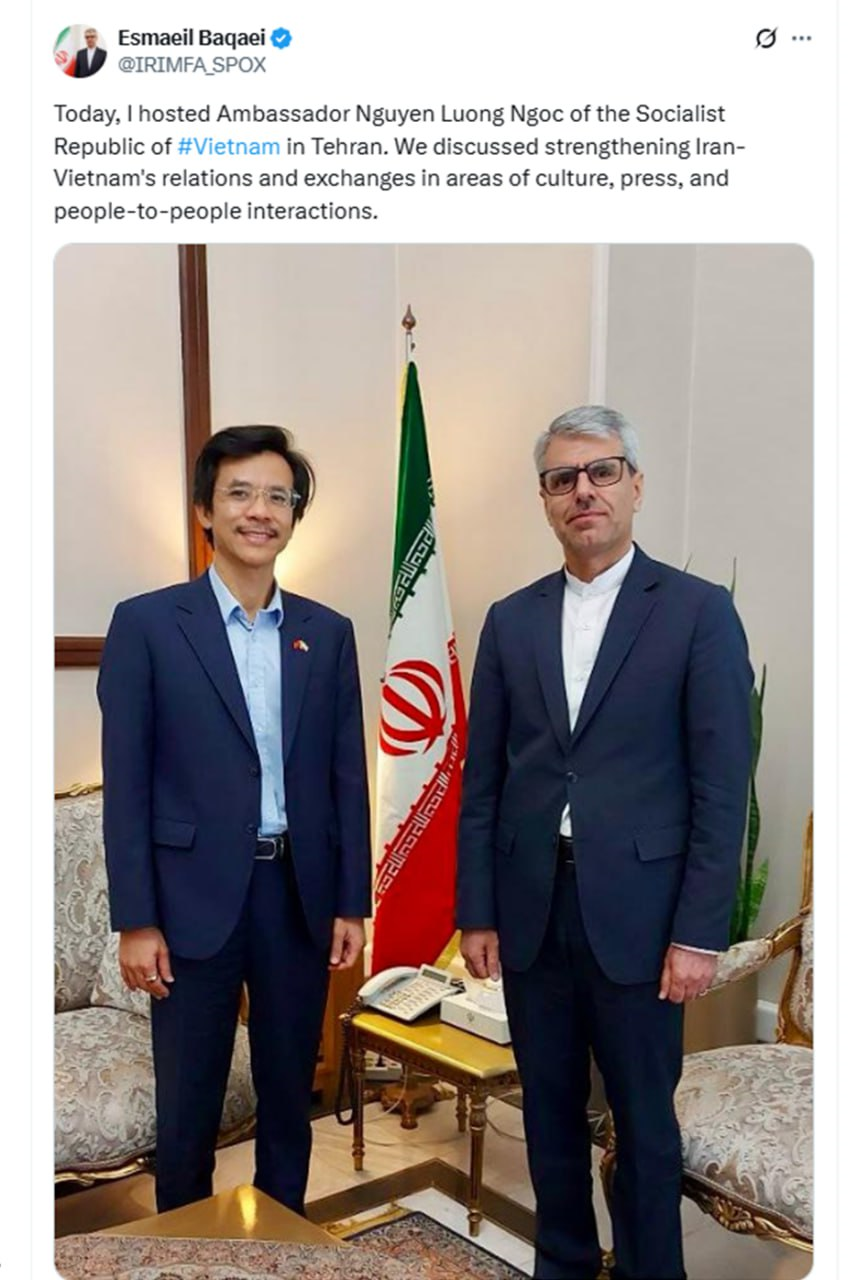The width and height of the screenshot is (868, 1280).
Task: Click the telephone on the gold table
Action: point(407,992)
